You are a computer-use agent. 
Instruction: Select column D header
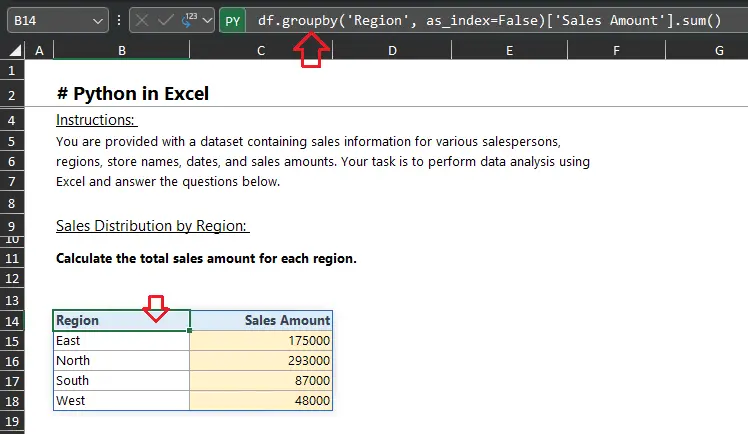(x=391, y=50)
